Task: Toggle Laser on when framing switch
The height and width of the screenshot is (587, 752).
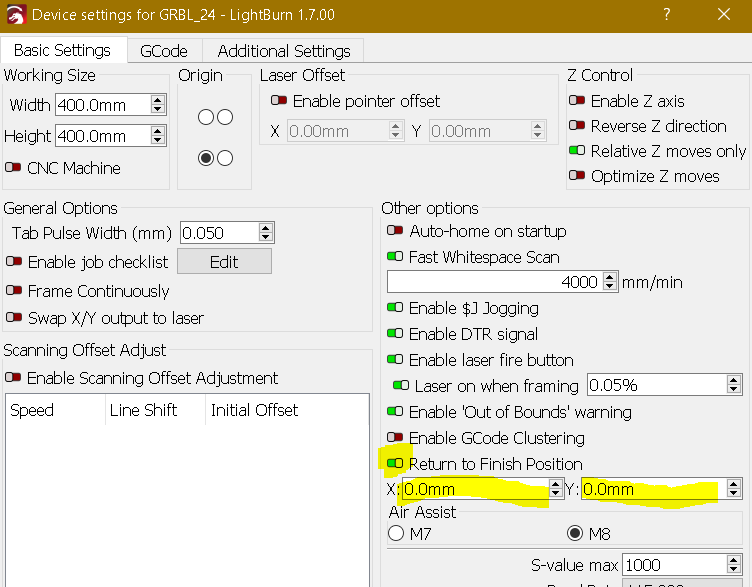Action: click(401, 385)
